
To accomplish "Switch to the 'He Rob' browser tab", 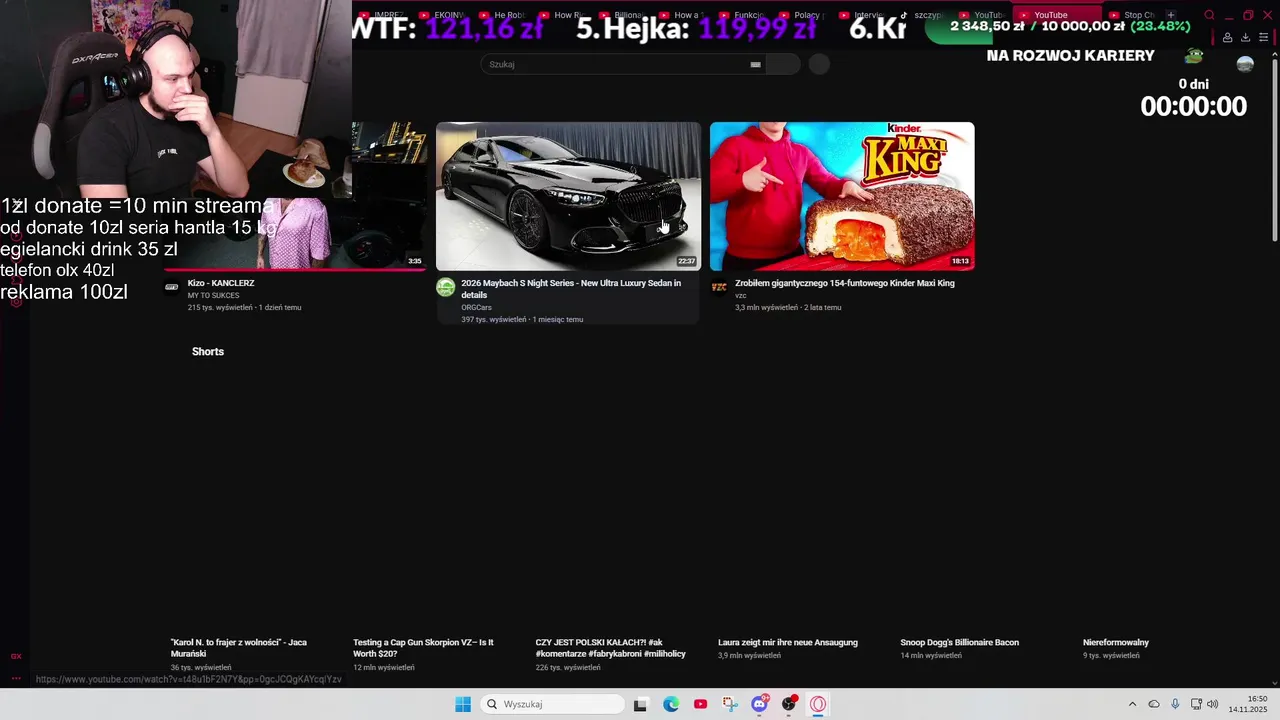I will click(x=502, y=15).
